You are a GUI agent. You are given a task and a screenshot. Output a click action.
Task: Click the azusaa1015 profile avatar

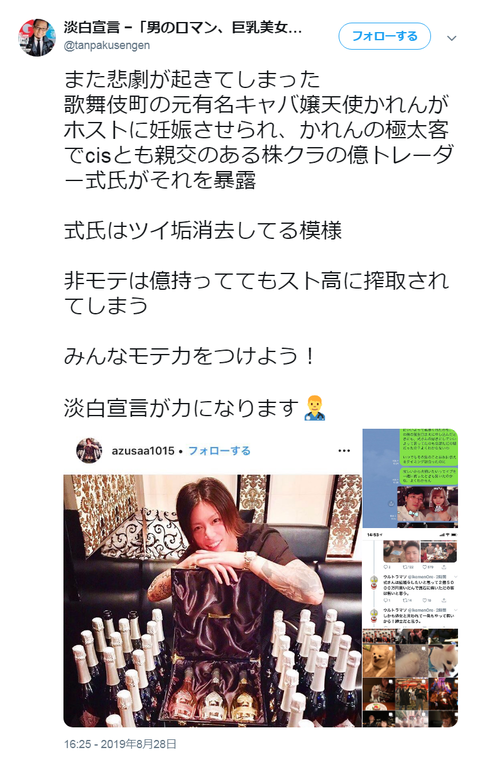point(89,450)
